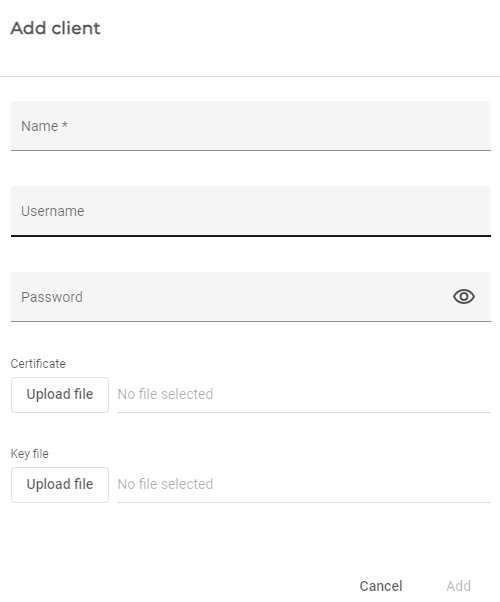
Task: Click the 'Add client' dialog title
Action: (x=55, y=28)
